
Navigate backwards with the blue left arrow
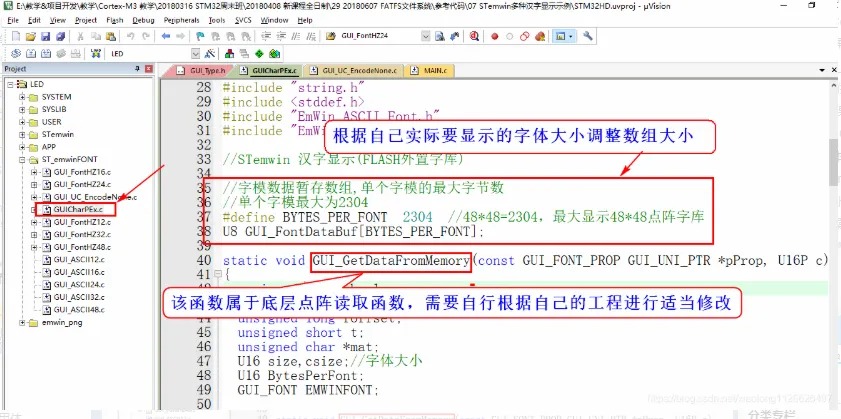pos(166,36)
